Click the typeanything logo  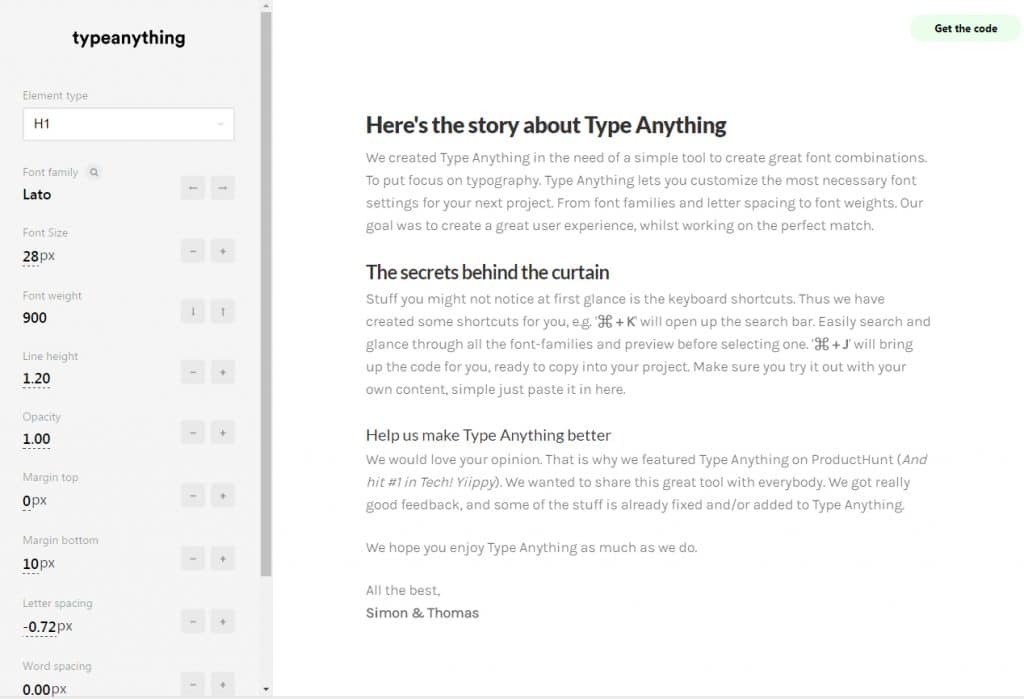[129, 38]
